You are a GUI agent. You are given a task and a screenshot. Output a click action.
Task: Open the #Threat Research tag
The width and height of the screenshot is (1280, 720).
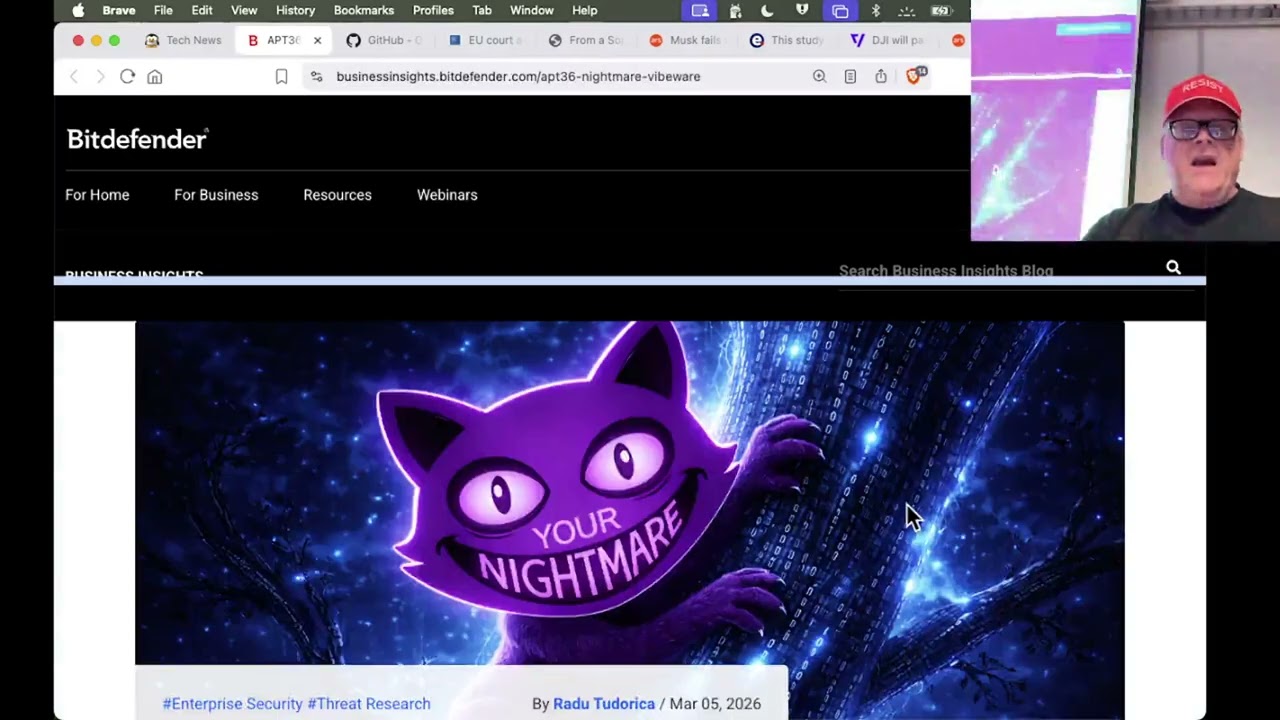[x=369, y=704]
